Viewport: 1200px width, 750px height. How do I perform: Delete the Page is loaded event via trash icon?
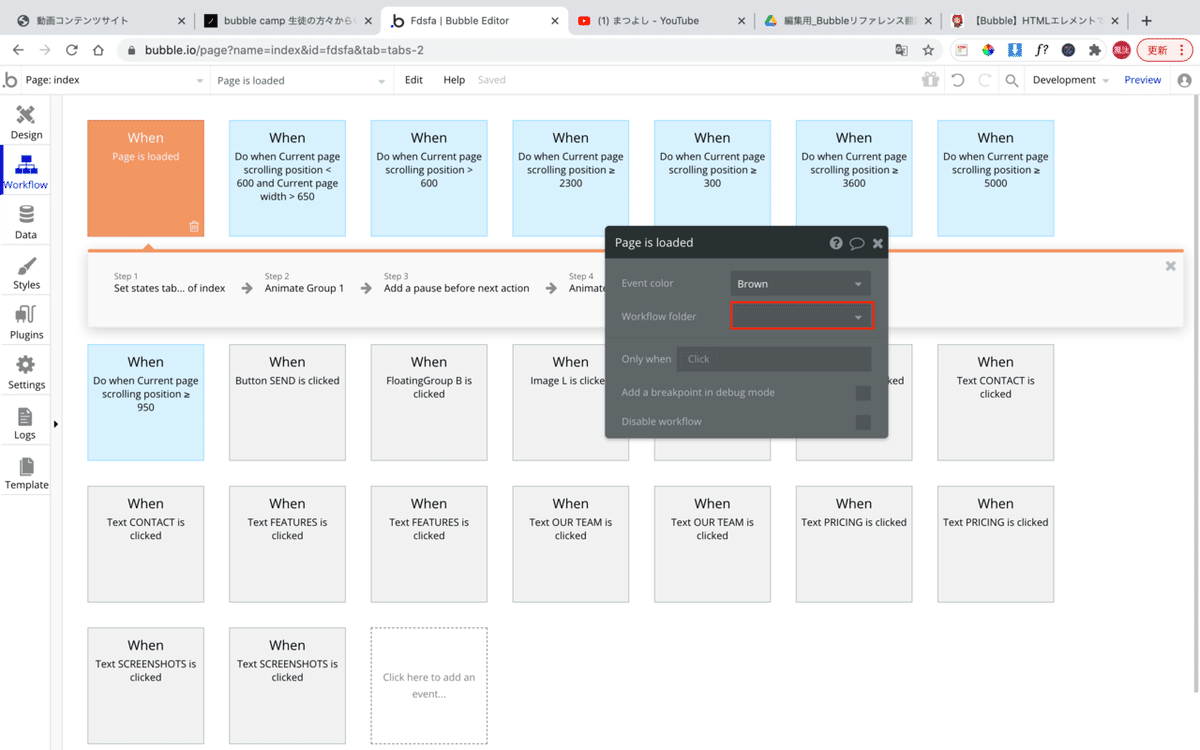[194, 226]
